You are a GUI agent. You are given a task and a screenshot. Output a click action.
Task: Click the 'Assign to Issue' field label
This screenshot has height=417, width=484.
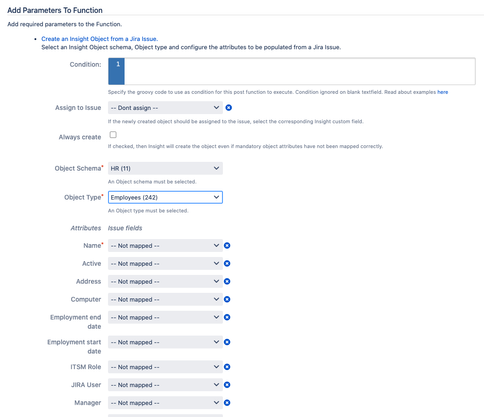[78, 108]
